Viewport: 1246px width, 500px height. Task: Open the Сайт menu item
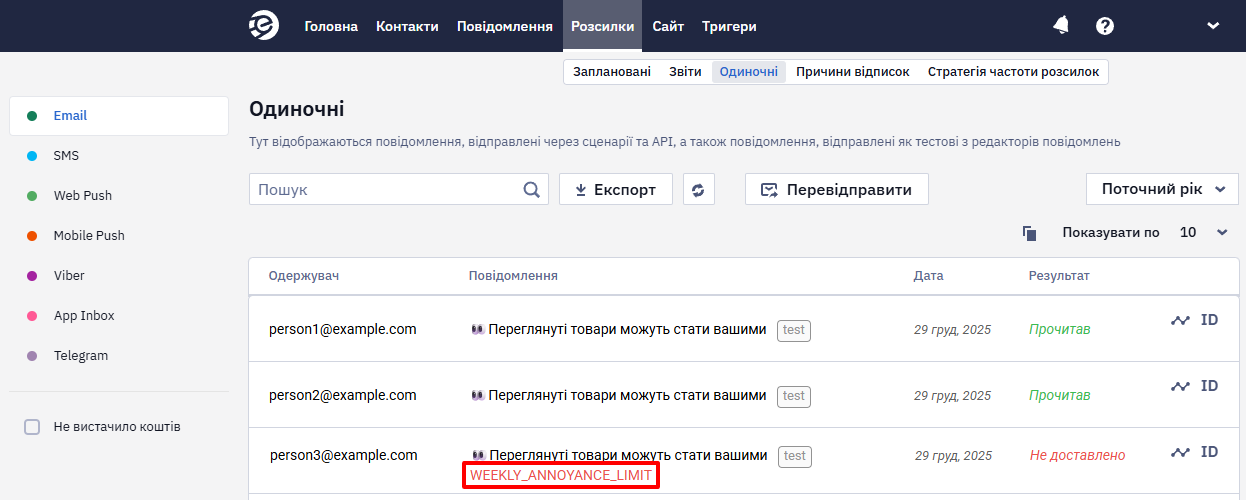668,26
